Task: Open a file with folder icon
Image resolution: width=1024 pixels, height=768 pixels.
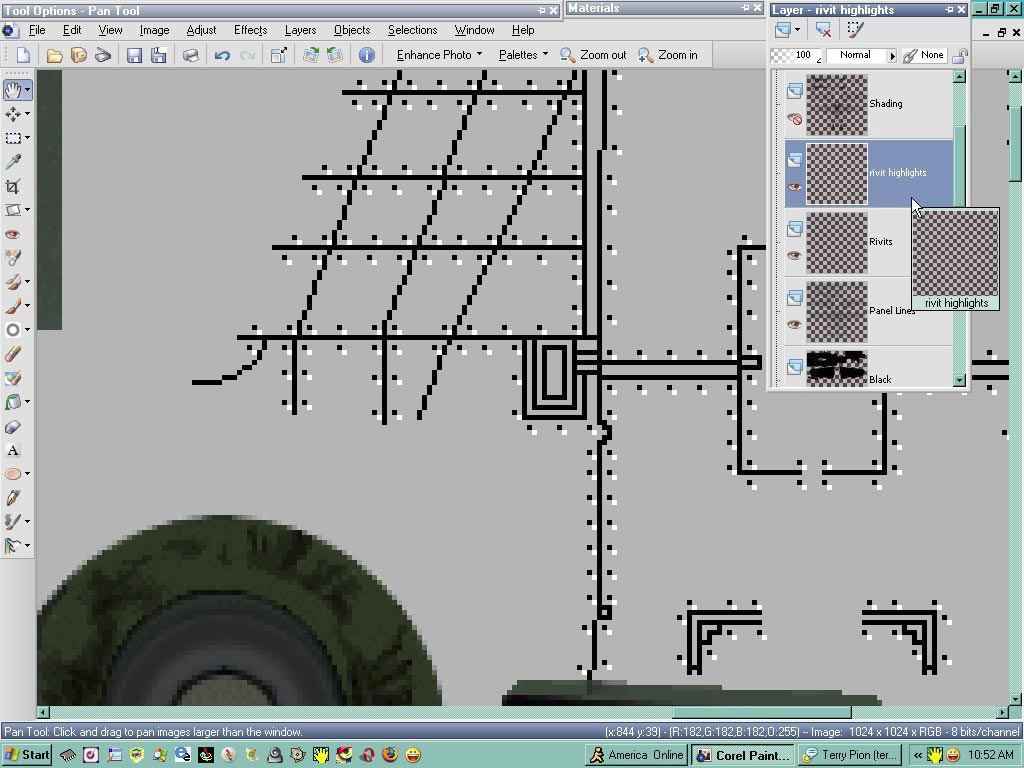Action: click(55, 55)
